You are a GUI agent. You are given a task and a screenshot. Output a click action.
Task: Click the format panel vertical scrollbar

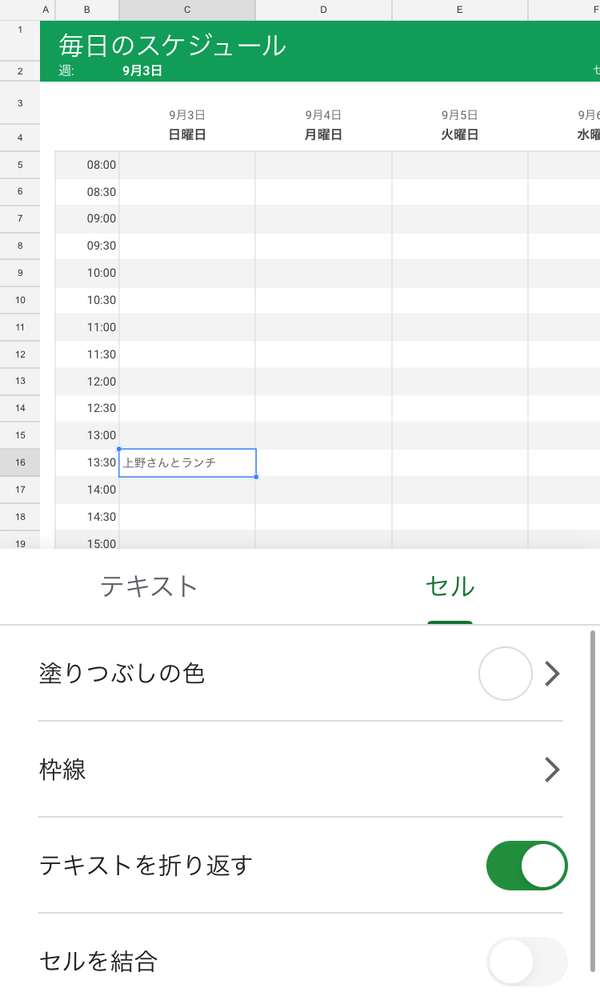(592, 802)
